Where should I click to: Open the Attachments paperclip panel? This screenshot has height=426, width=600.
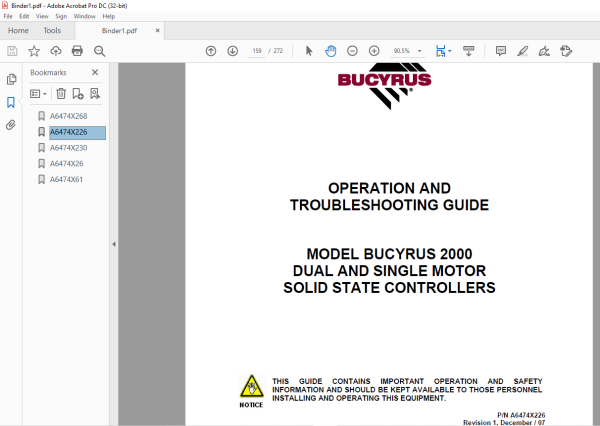click(x=11, y=125)
